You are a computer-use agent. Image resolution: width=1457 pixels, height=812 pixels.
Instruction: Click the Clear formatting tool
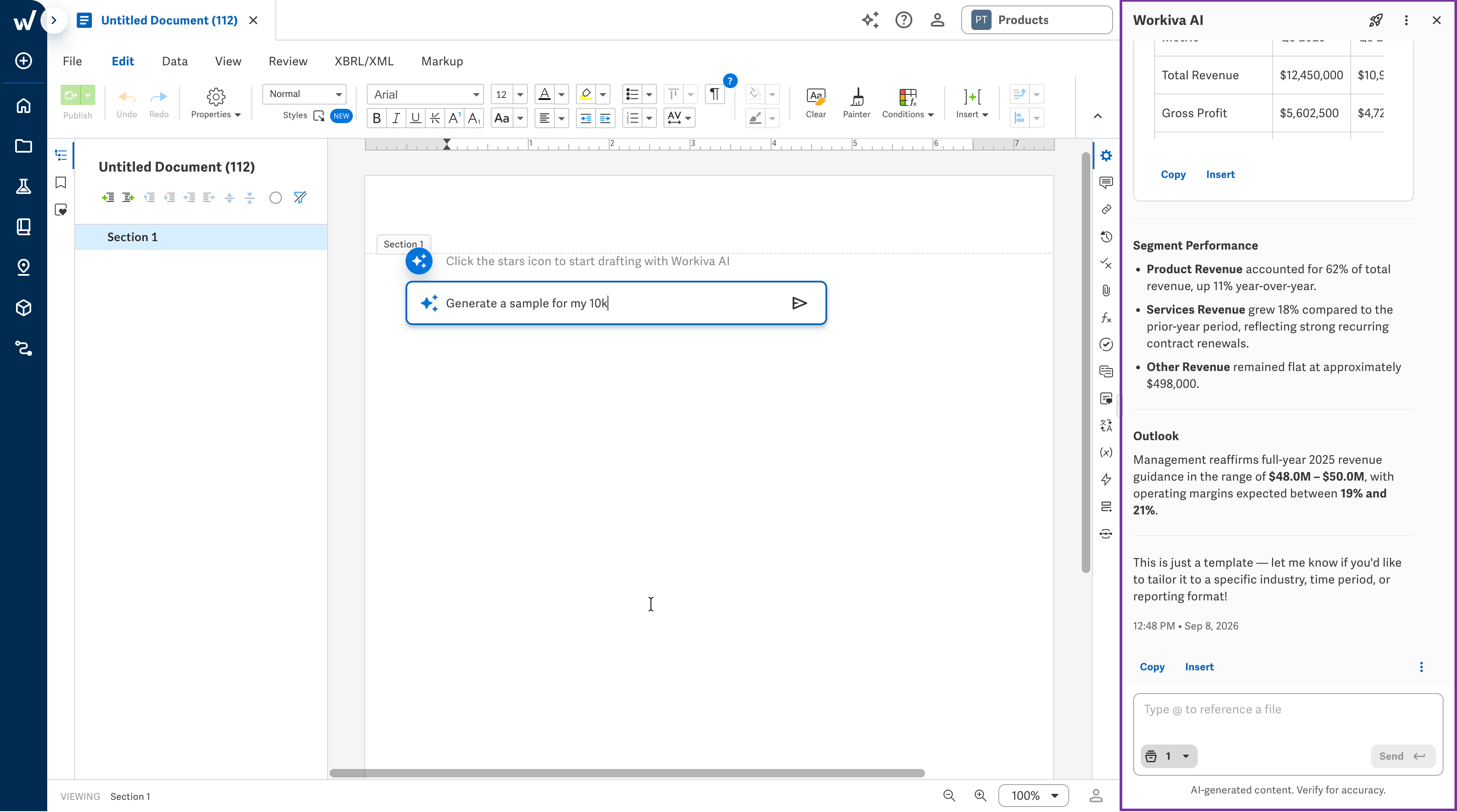click(816, 103)
